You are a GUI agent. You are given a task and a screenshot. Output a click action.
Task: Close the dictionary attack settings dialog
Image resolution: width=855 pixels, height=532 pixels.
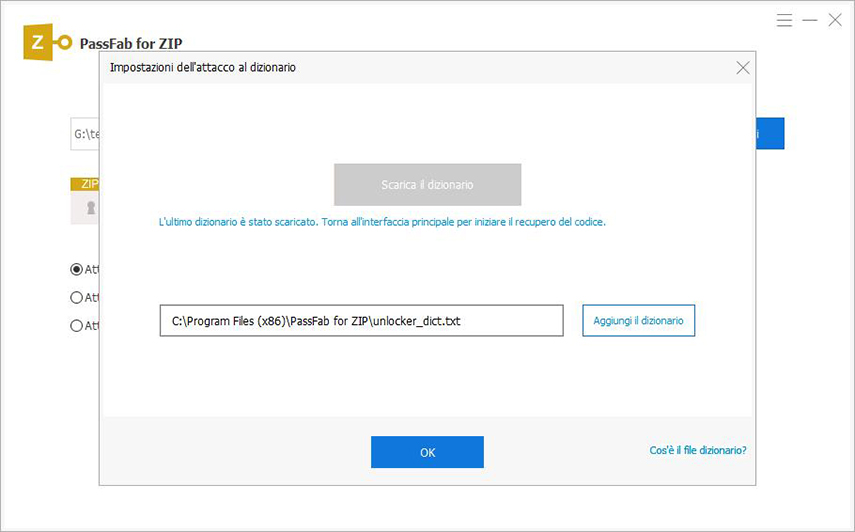tap(743, 68)
